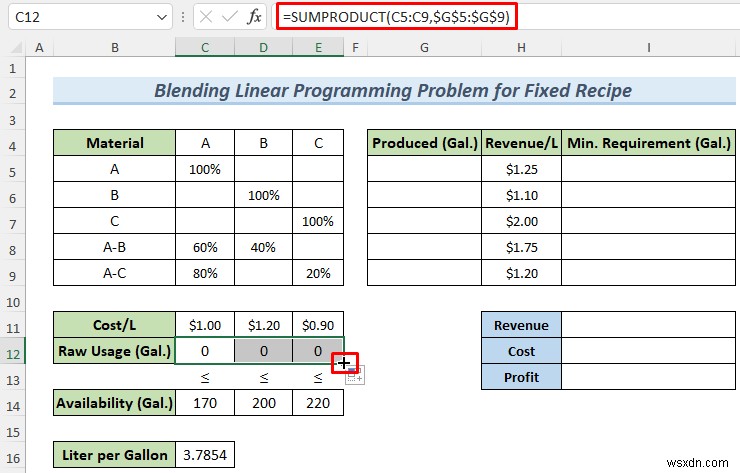
Task: Select the $1.00 cost cell
Action: tap(205, 325)
